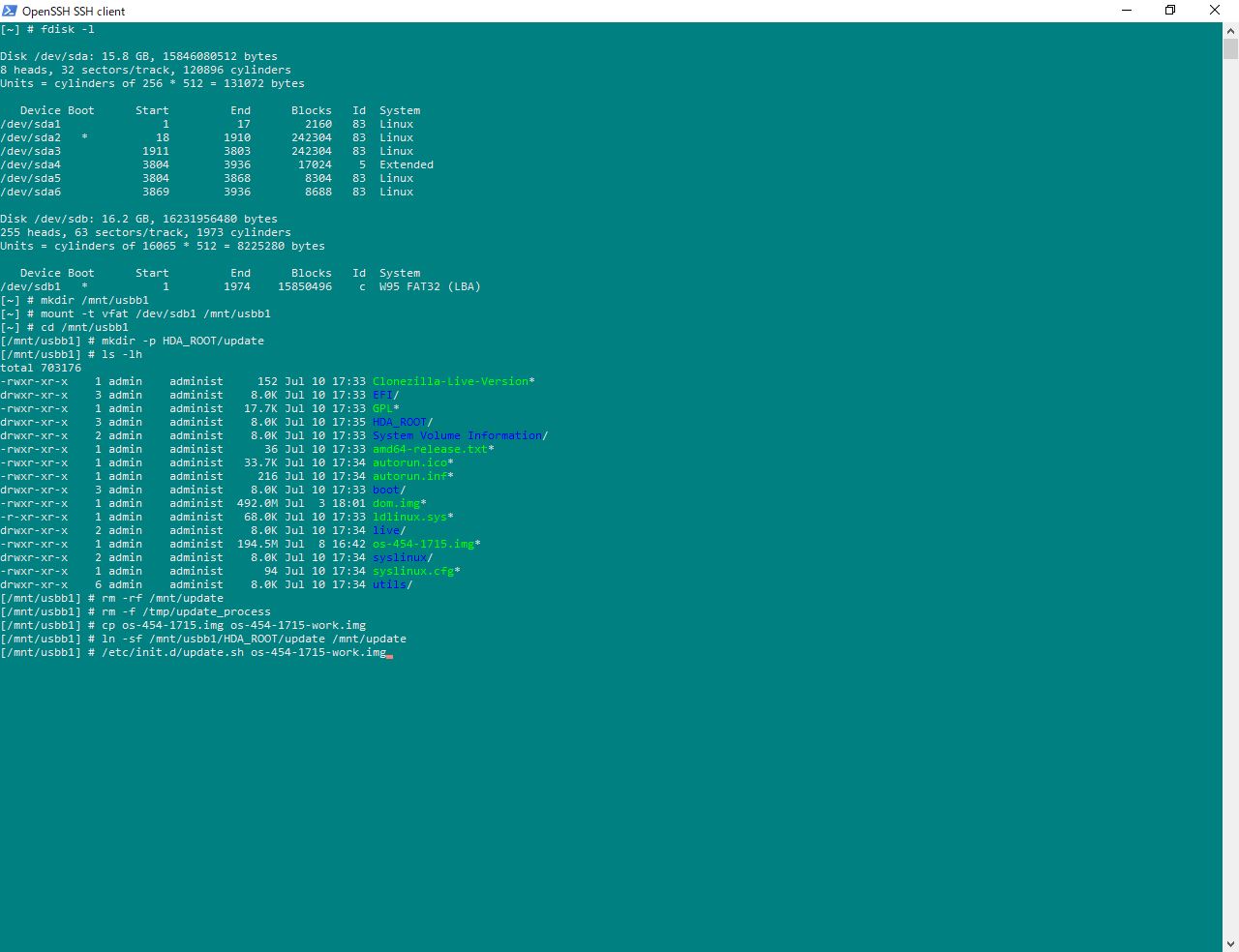Click os-454-1715.img in the listing

tap(423, 544)
